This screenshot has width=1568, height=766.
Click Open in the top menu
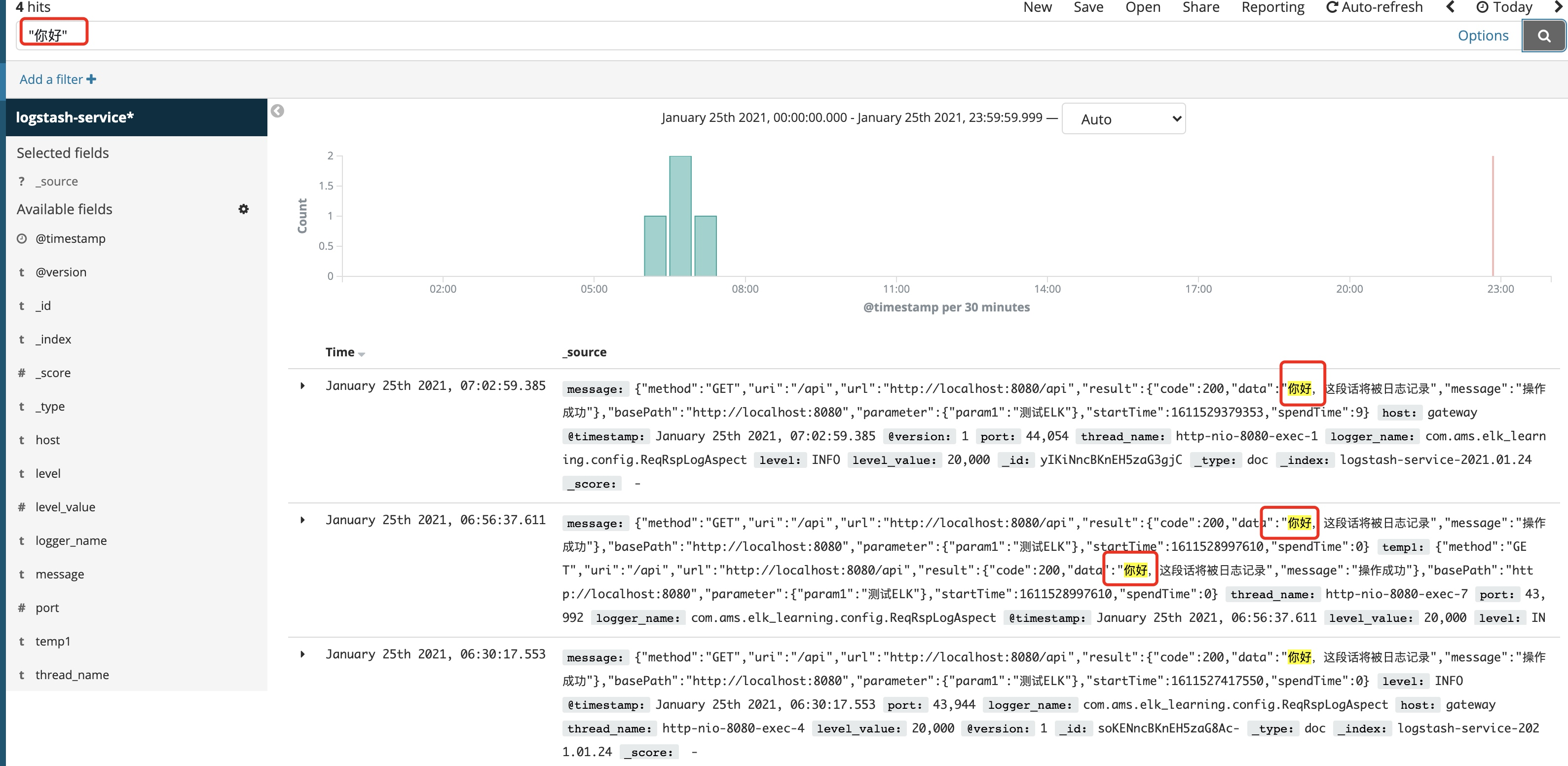(x=1143, y=7)
